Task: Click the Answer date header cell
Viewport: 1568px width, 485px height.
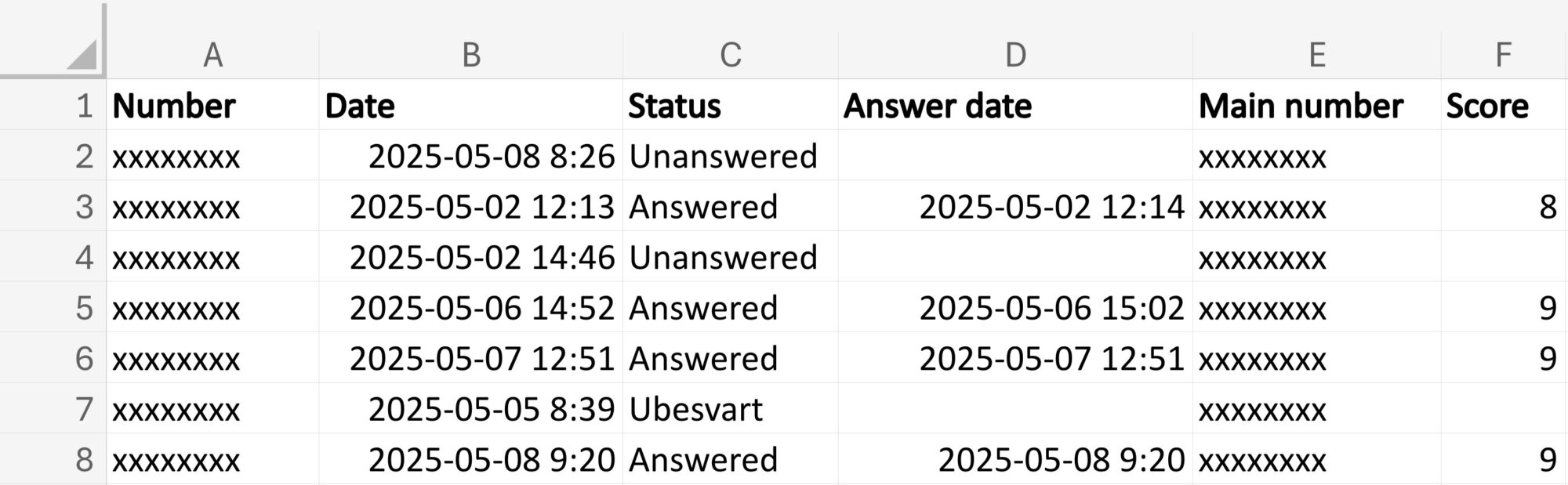Action: [x=1015, y=105]
